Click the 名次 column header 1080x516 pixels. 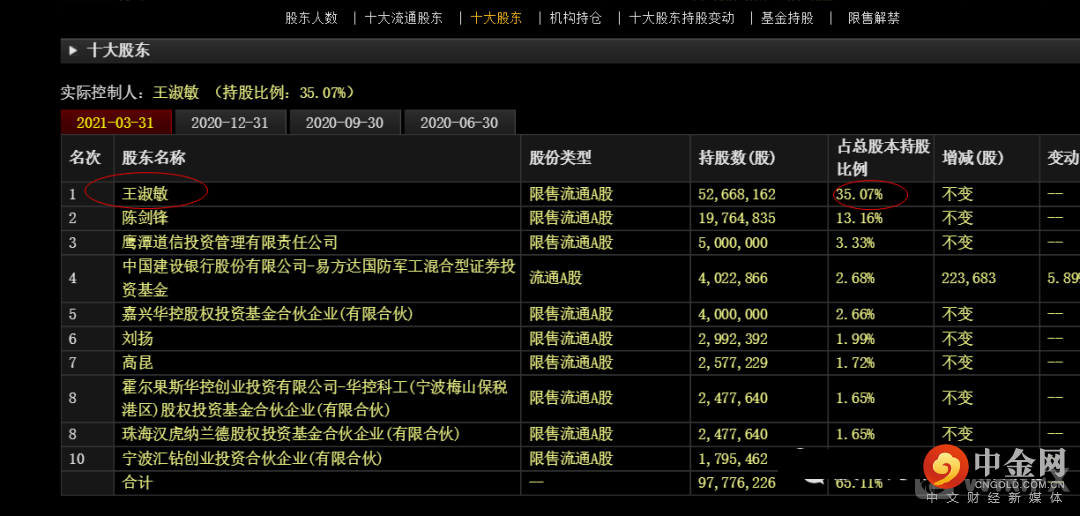point(85,158)
